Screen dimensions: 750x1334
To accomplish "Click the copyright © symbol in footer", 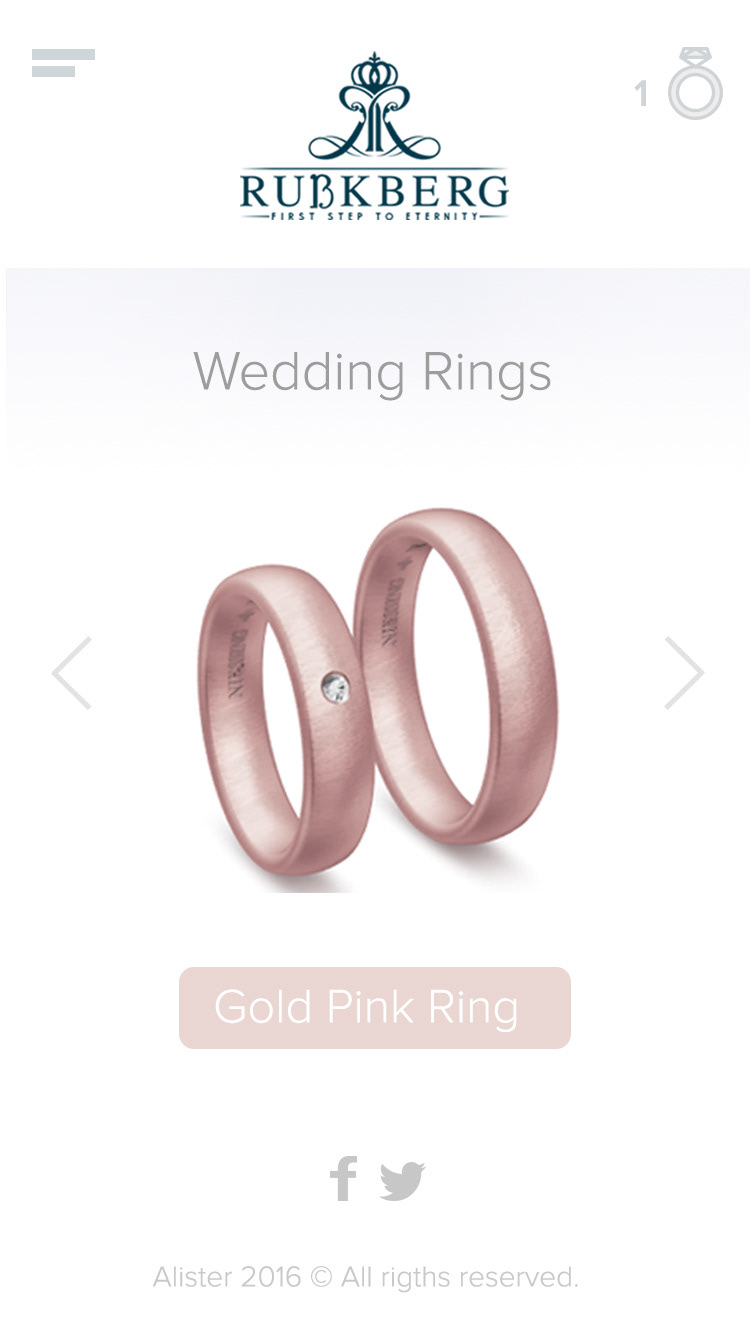I will point(321,1277).
